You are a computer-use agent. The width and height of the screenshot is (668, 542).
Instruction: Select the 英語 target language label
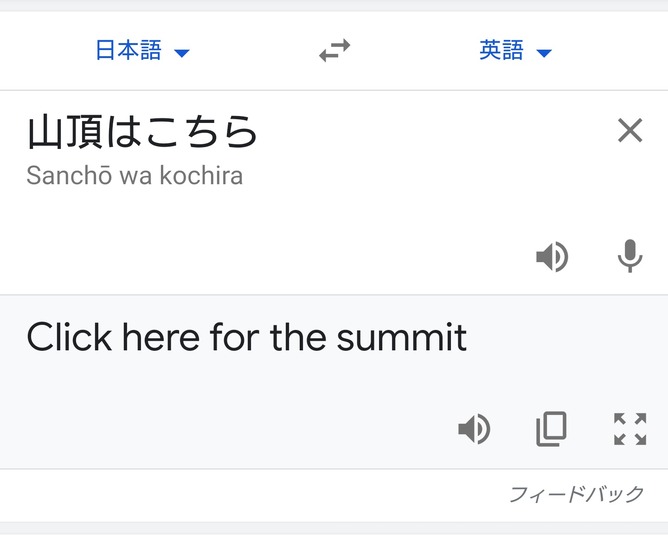(501, 51)
